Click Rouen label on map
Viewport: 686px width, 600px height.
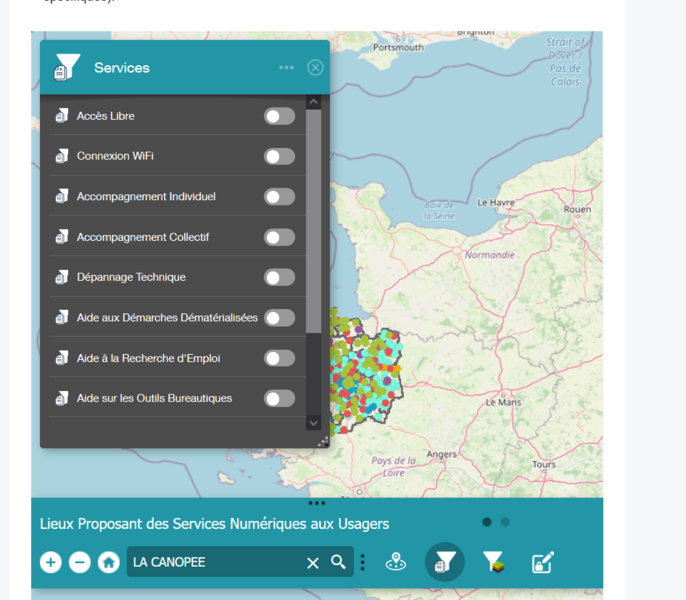577,209
